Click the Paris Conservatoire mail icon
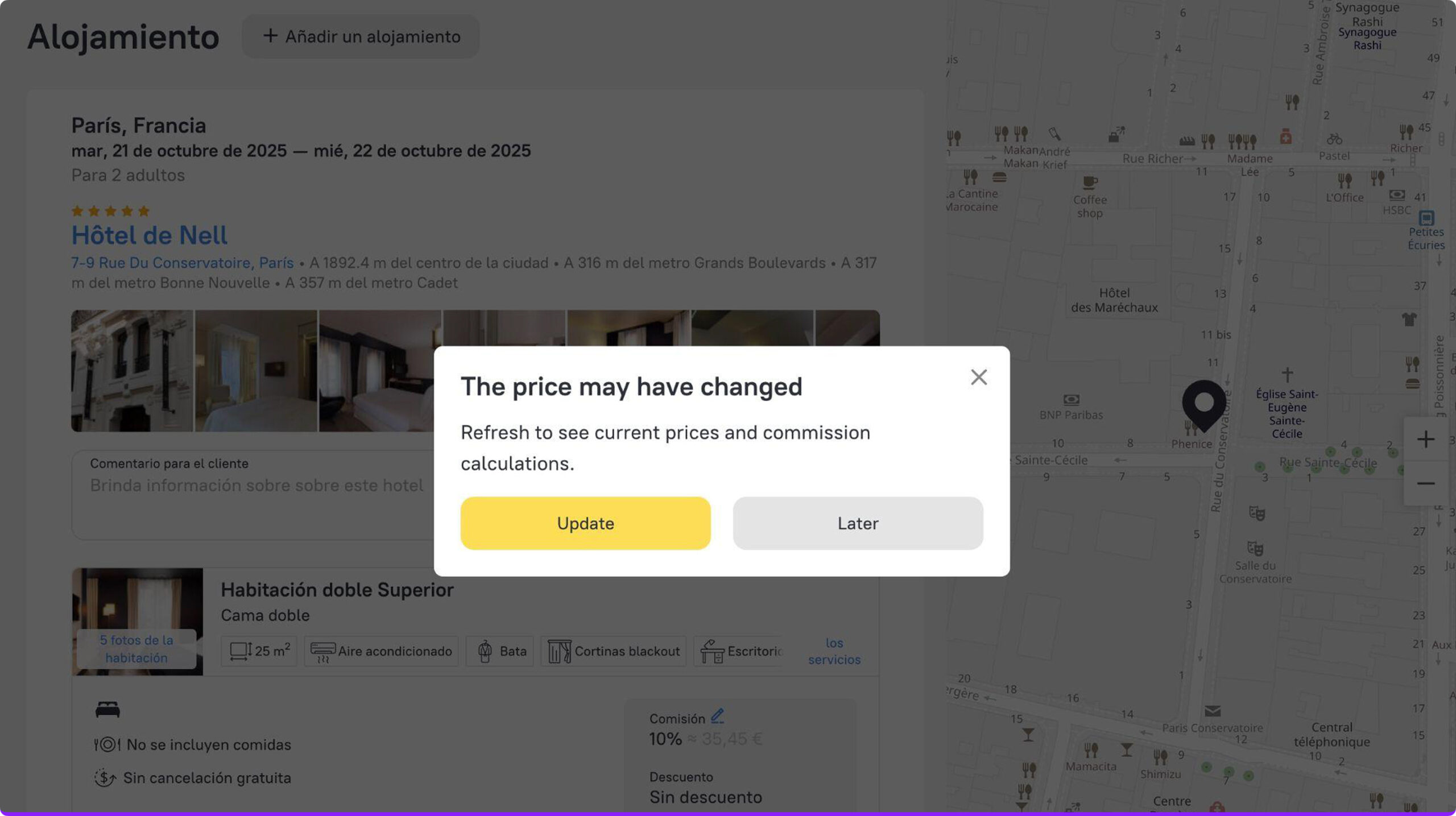The width and height of the screenshot is (1456, 816). pyautogui.click(x=1212, y=711)
